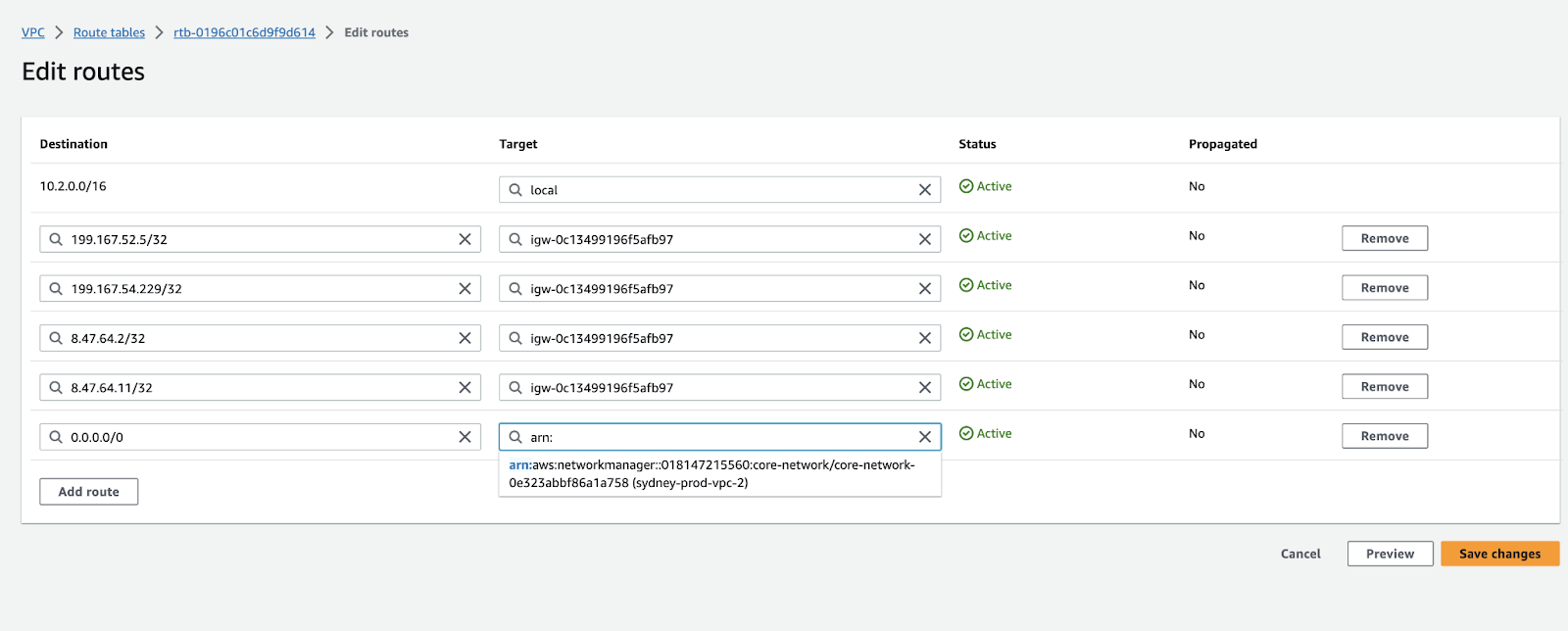The width and height of the screenshot is (1568, 631).
Task: Clear the arn: target search field
Action: (x=924, y=437)
